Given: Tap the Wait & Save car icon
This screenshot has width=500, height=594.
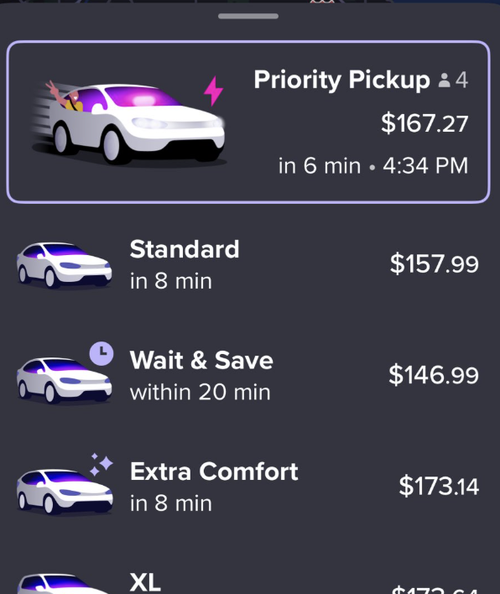Looking at the screenshot, I should tap(64, 380).
